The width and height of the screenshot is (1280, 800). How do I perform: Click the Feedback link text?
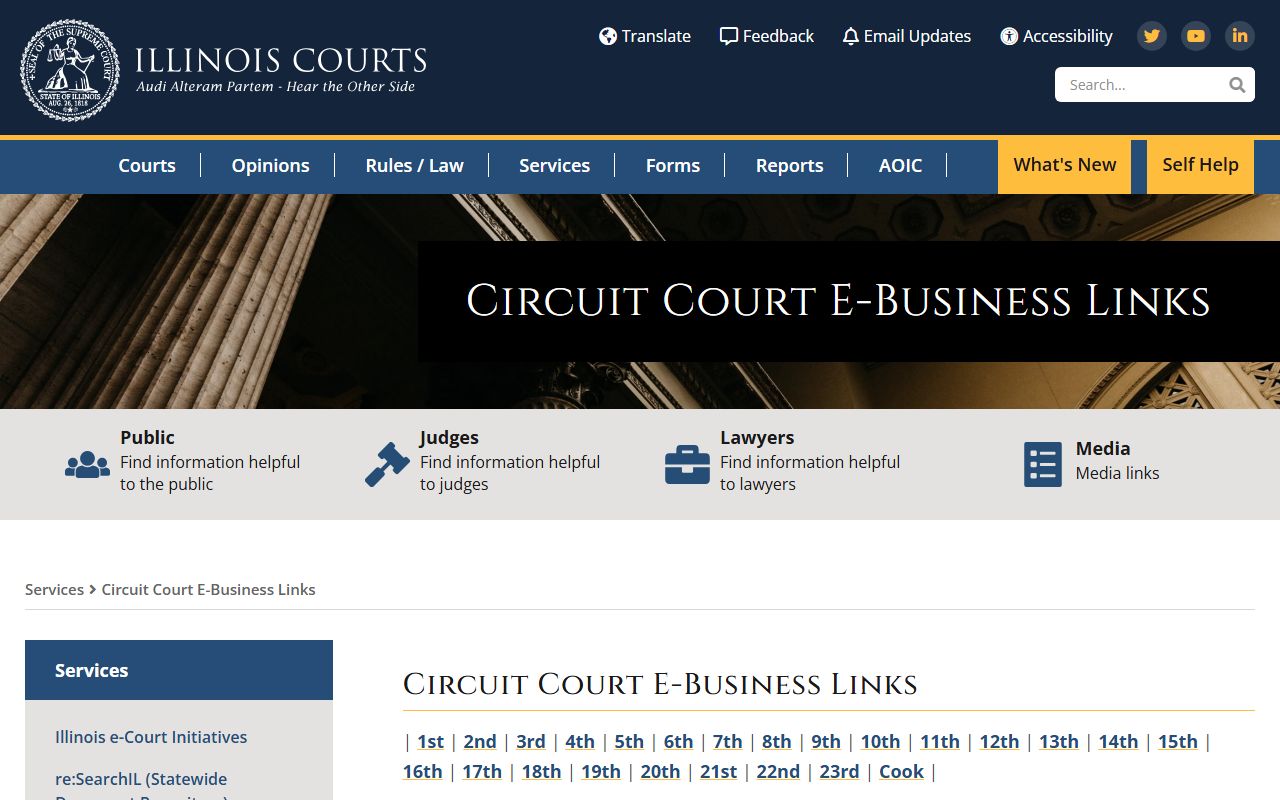[x=778, y=36]
